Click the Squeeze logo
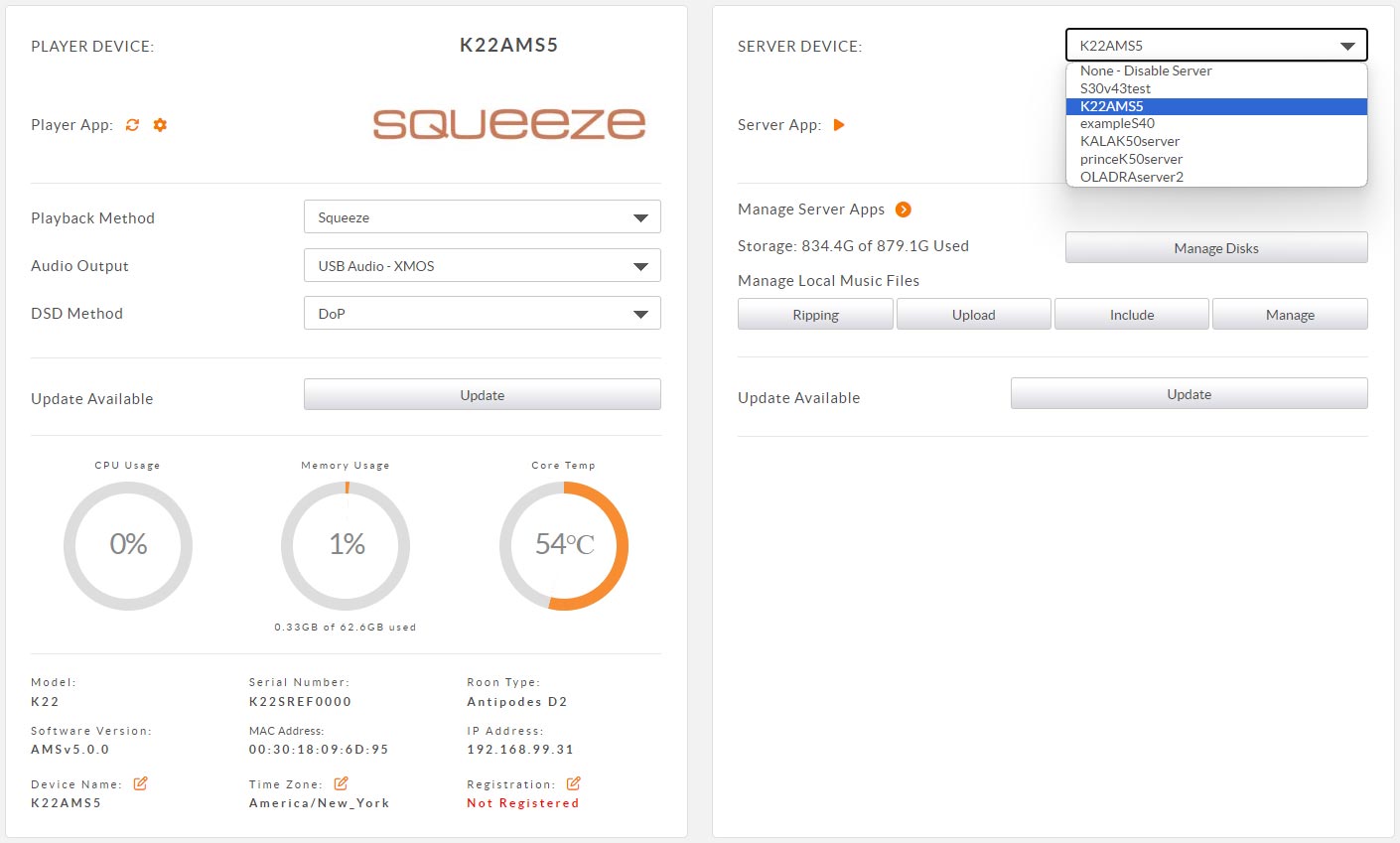Viewport: 1400px width, 843px height. tap(509, 123)
